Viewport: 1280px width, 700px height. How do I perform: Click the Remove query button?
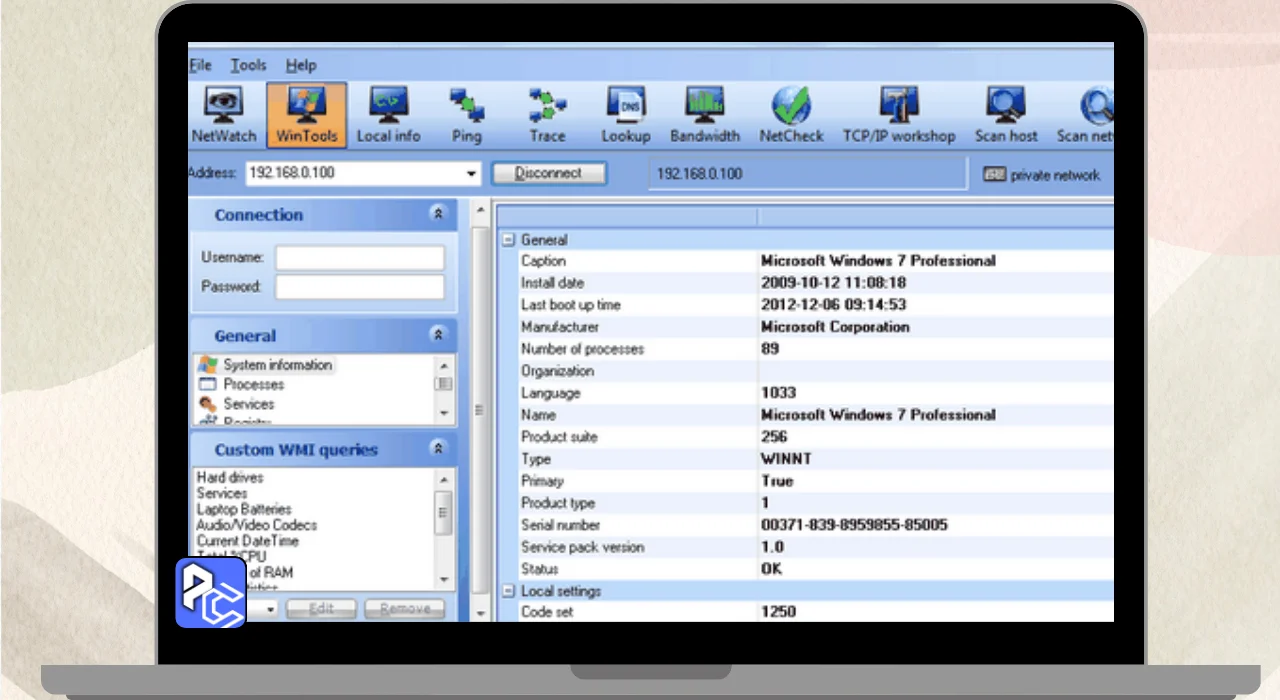coord(404,608)
